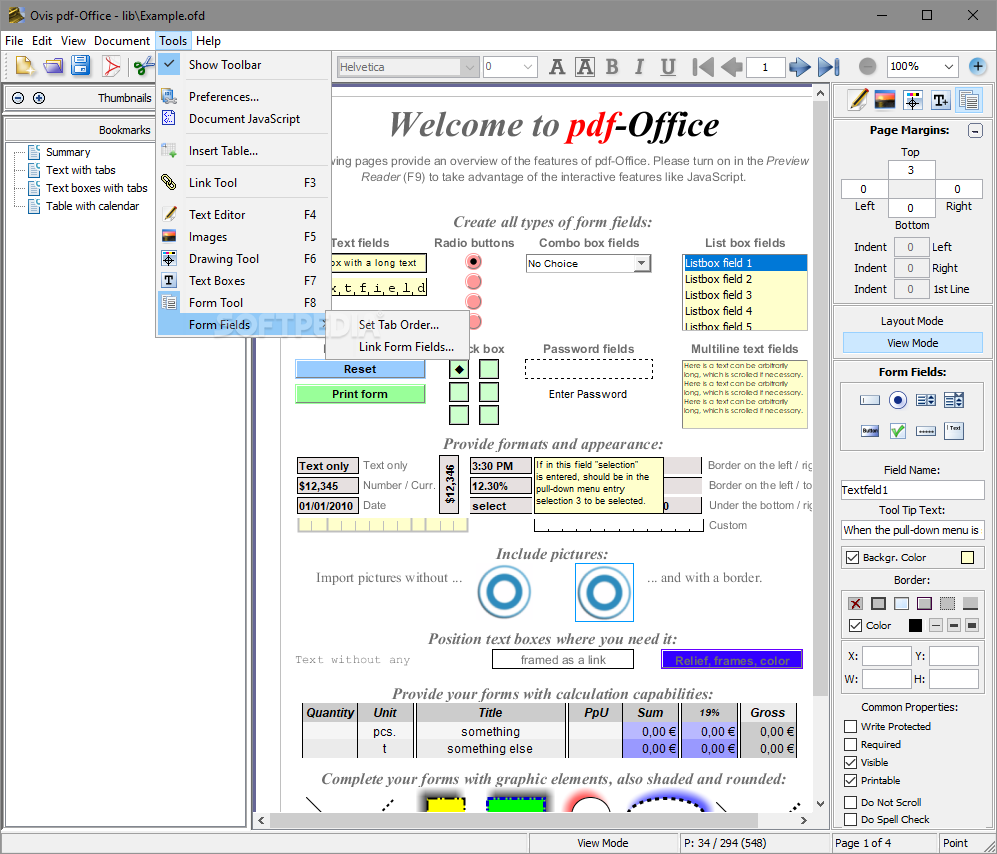Insert a checkbox form field icon
The image size is (997, 854).
click(x=898, y=431)
